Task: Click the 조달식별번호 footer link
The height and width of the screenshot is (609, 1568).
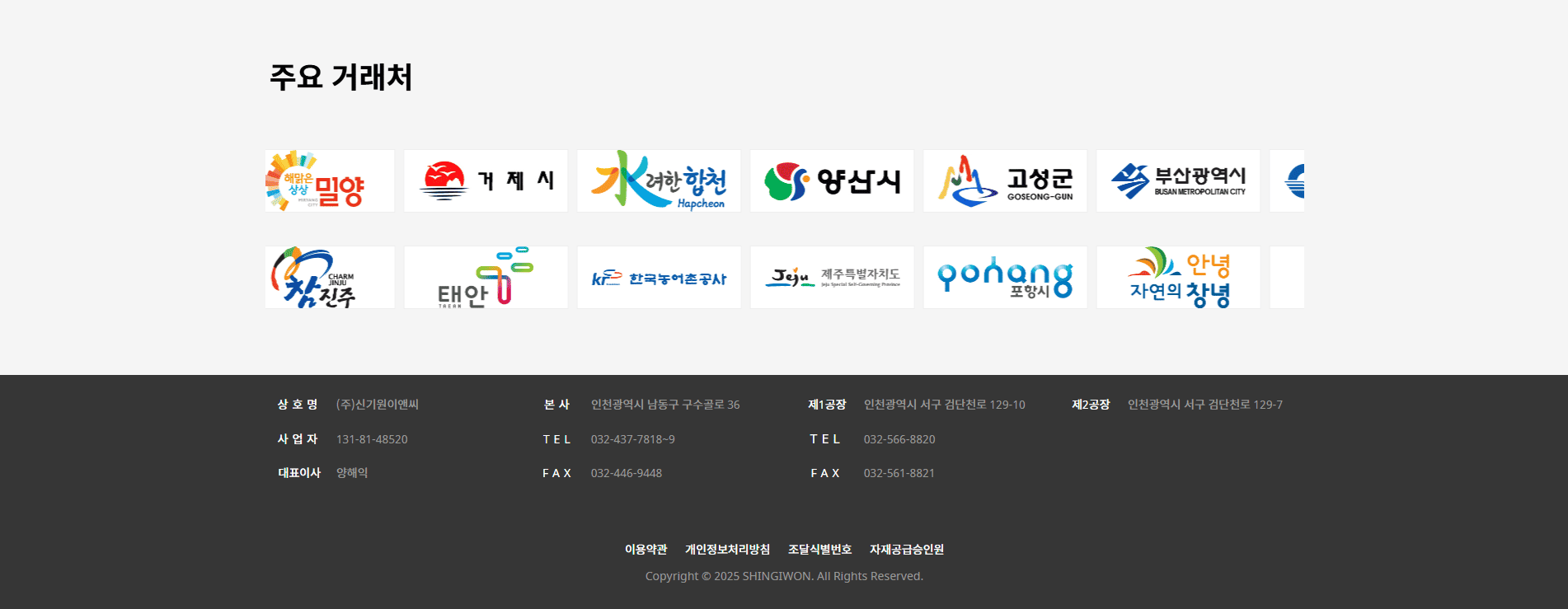Action: [x=819, y=550]
